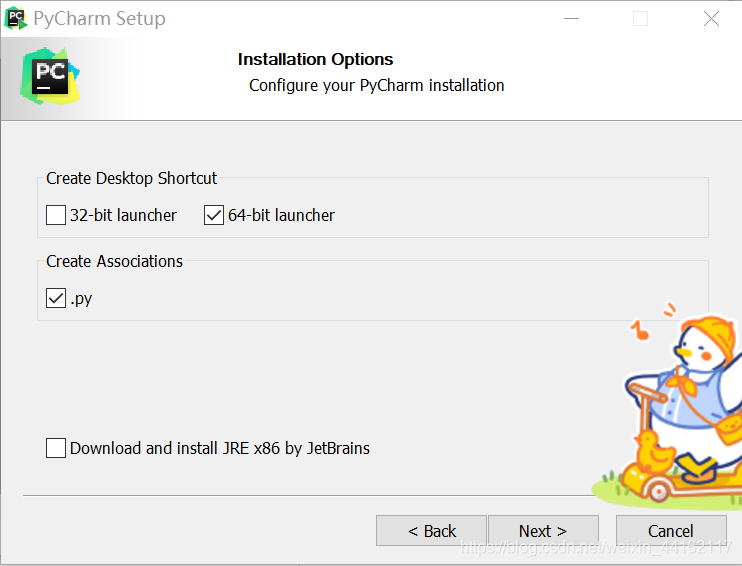Click the maximize button in the title bar

640,19
